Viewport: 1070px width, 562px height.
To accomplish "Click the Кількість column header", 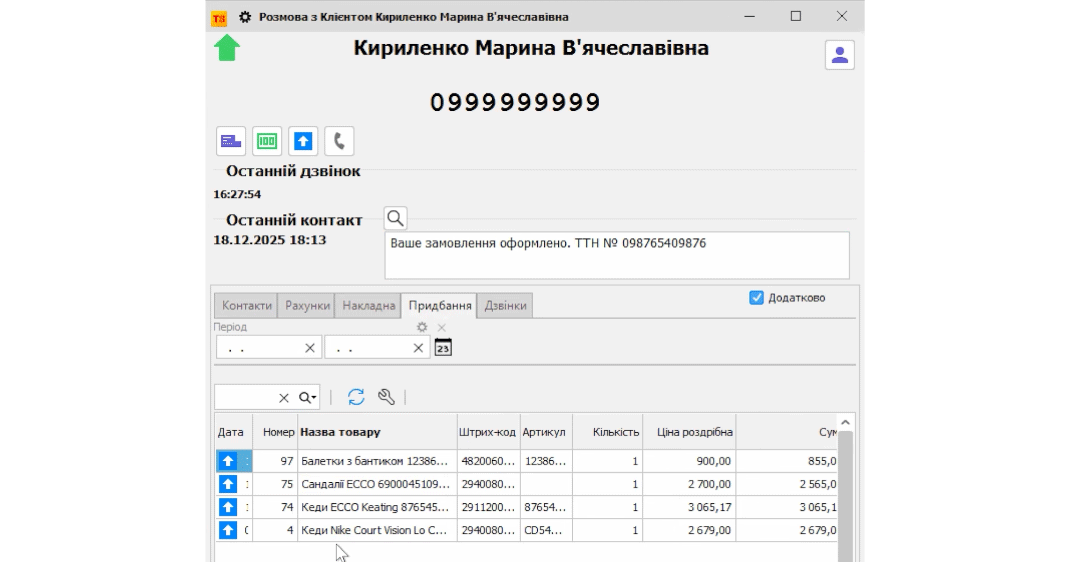I will 607,432.
